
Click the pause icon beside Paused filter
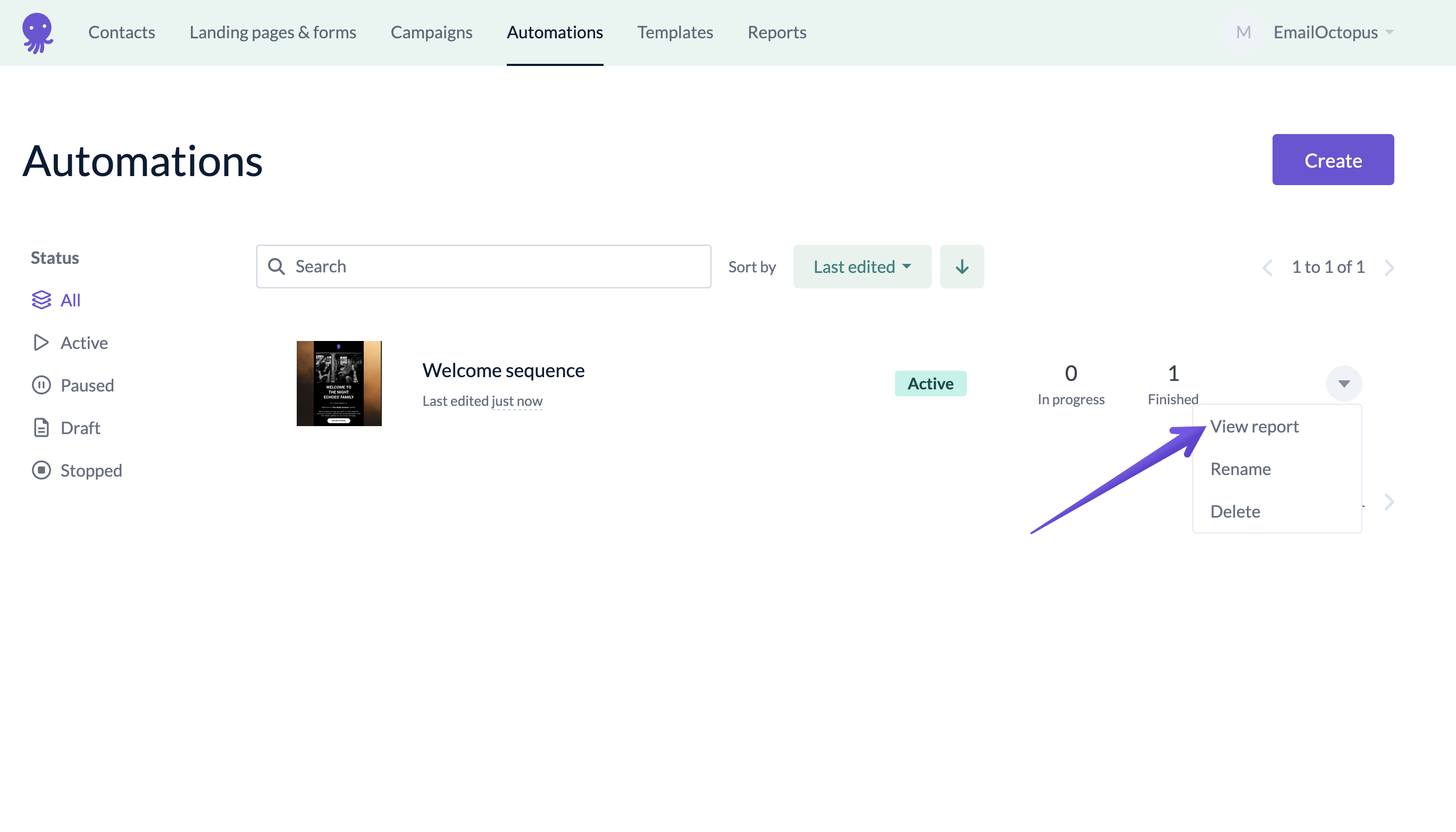click(41, 385)
